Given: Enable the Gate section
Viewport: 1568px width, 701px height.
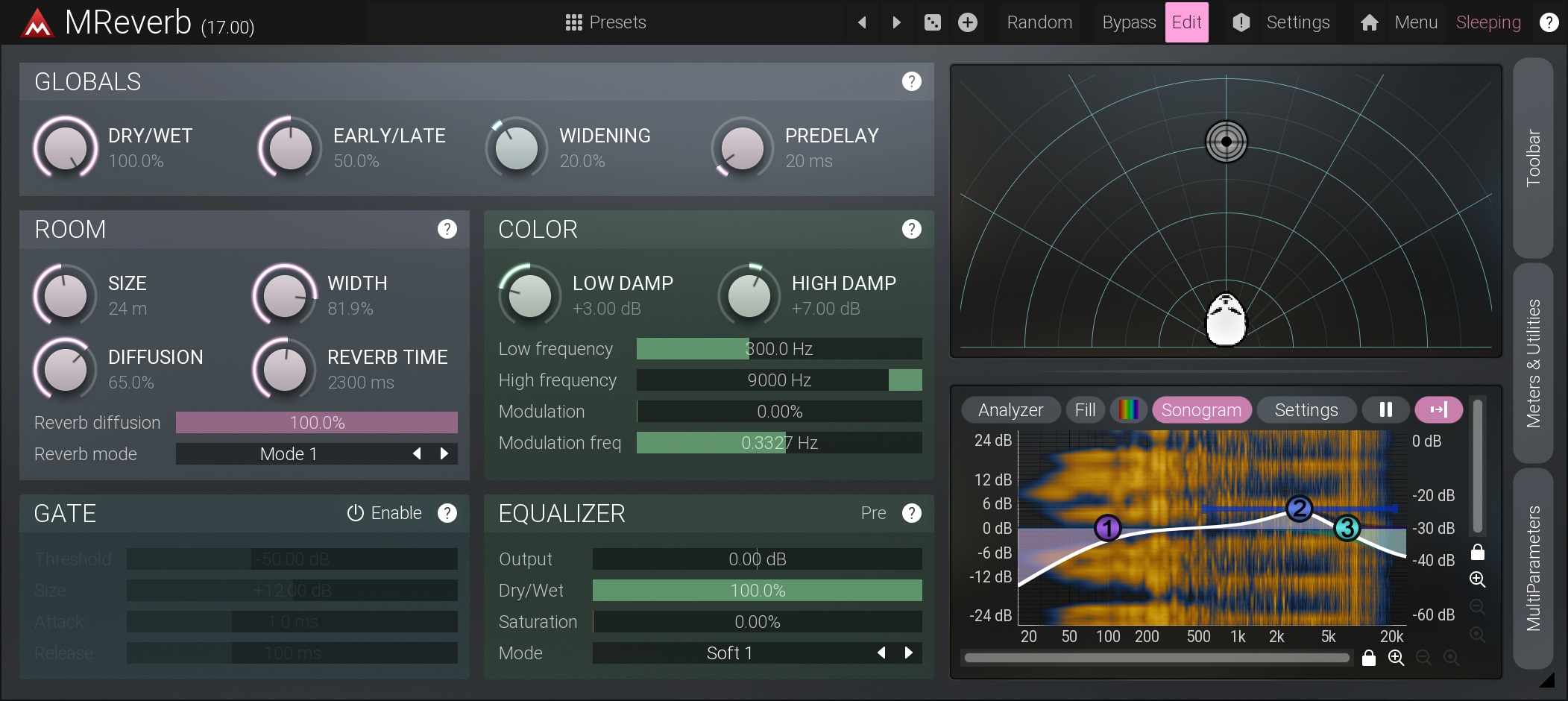Looking at the screenshot, I should pos(385,513).
